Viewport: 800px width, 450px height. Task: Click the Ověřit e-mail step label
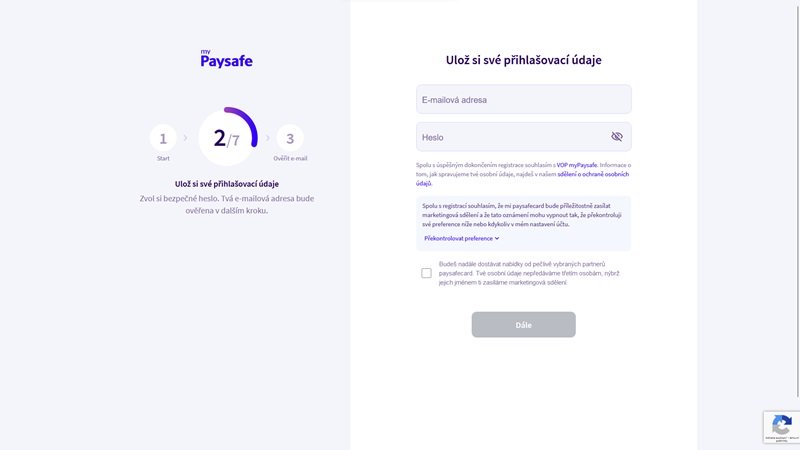(x=290, y=158)
